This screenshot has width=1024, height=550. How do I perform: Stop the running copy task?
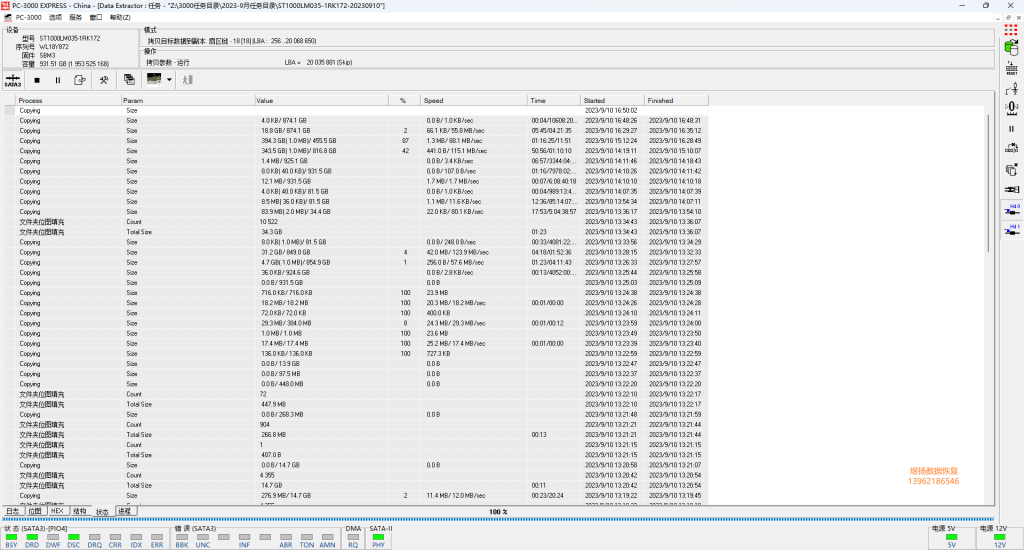tap(37, 80)
